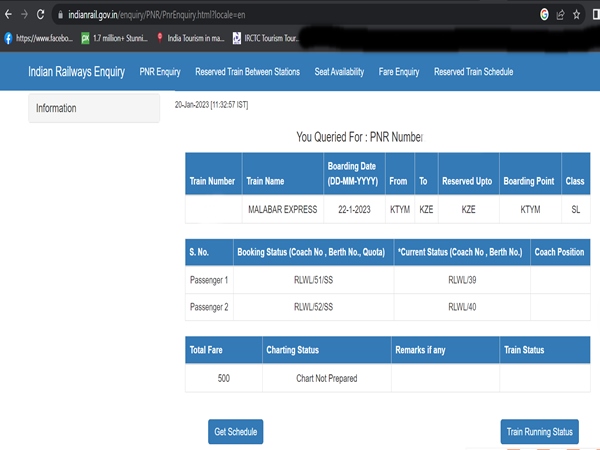The image size is (600, 450).
Task: Reload the page with refresh icon
Action: (x=40, y=15)
